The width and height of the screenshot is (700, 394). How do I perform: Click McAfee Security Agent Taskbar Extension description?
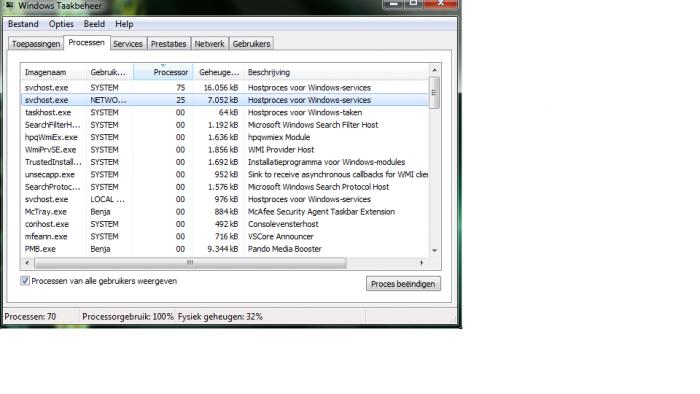[x=321, y=212]
